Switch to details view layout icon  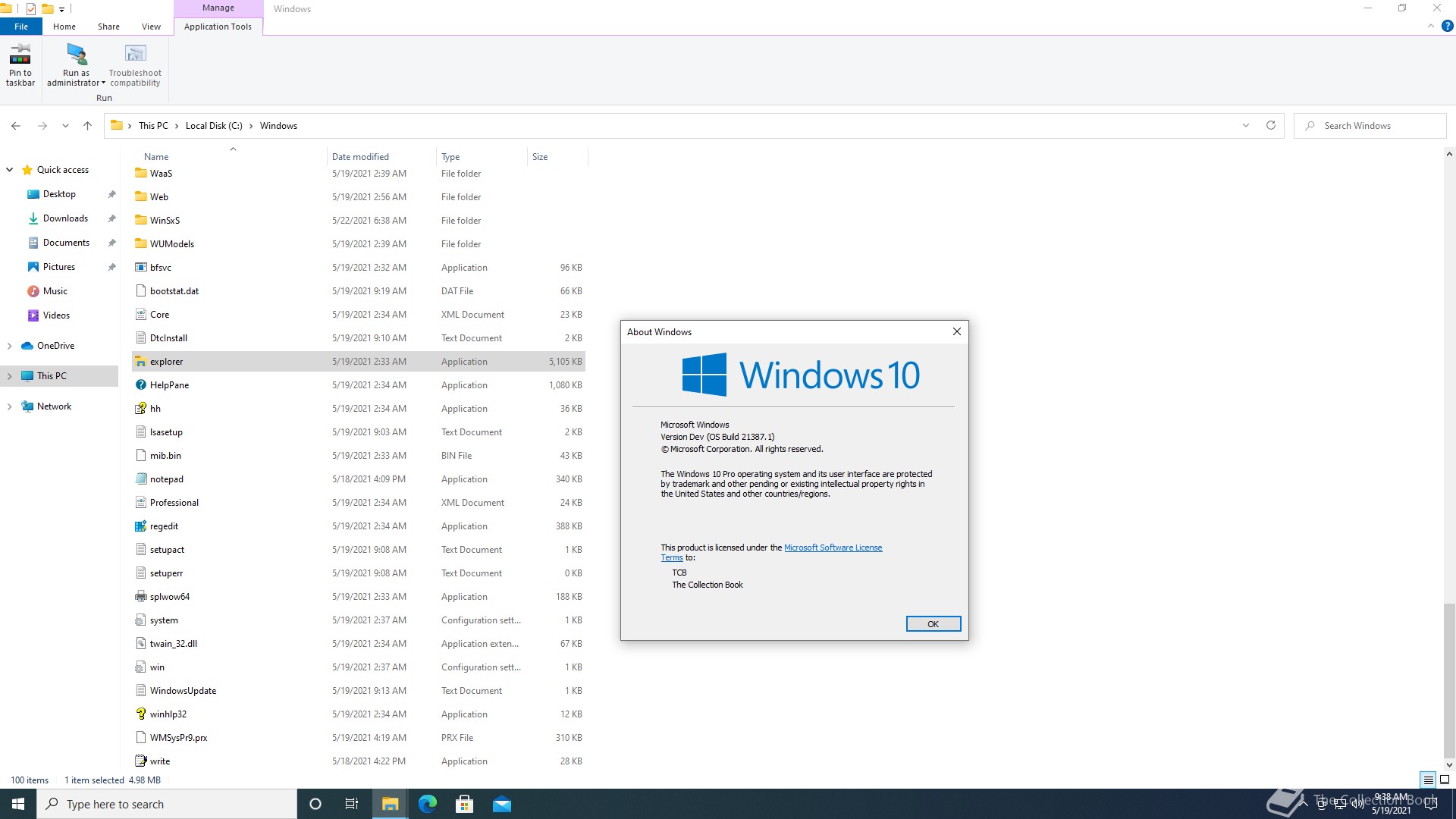tap(1428, 780)
